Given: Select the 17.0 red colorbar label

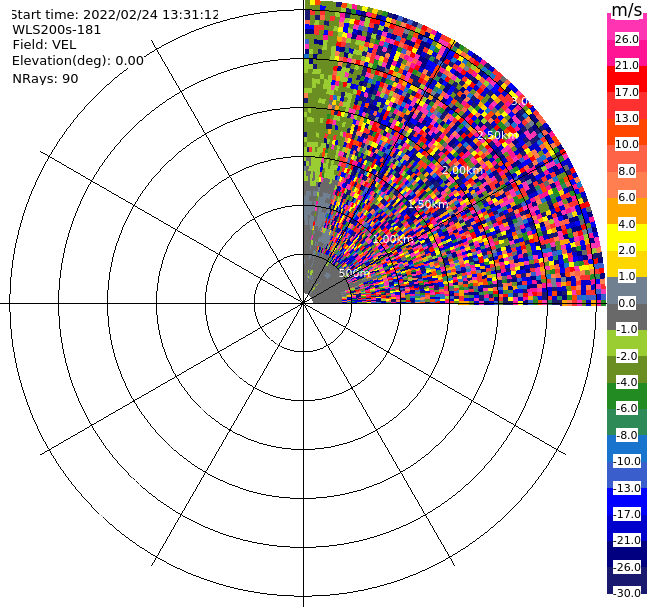Looking at the screenshot, I should [x=627, y=92].
